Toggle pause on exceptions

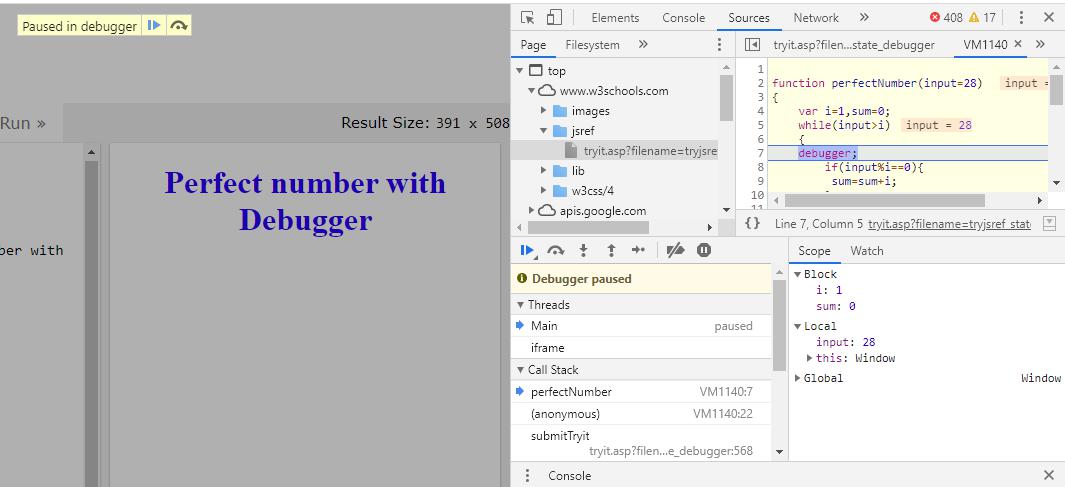704,251
